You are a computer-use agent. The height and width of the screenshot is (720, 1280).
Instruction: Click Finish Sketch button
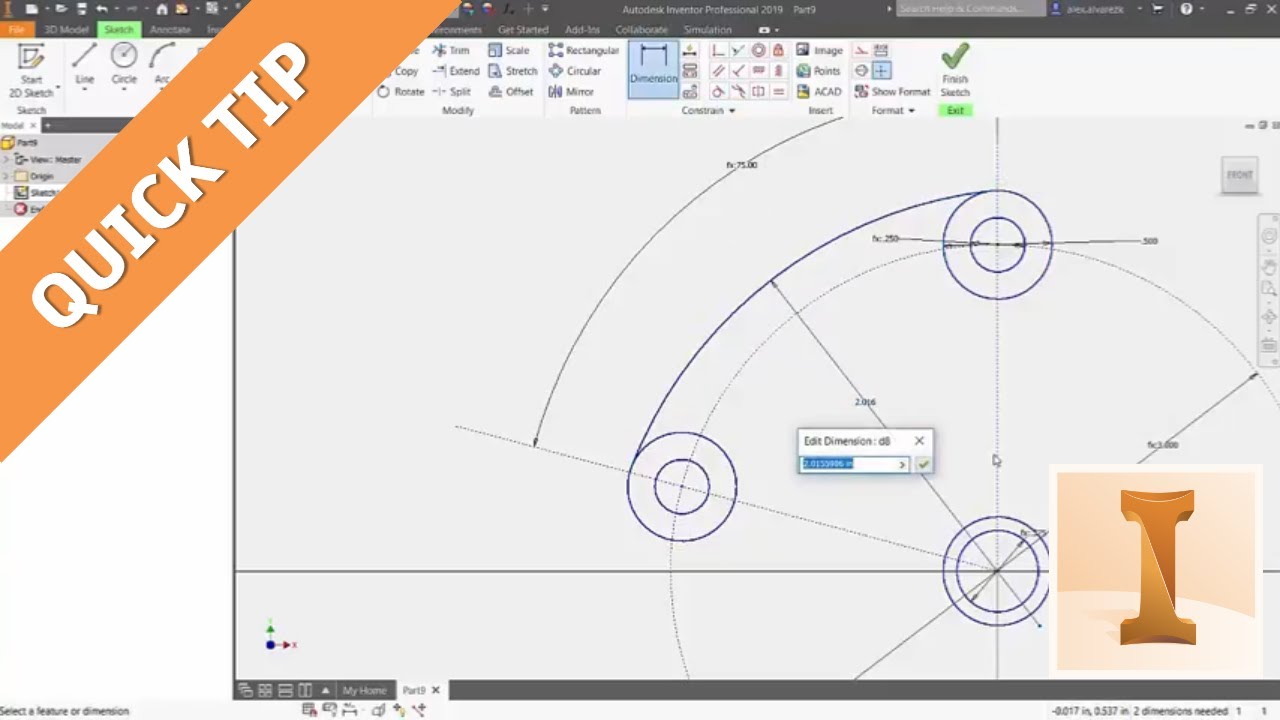tap(955, 70)
